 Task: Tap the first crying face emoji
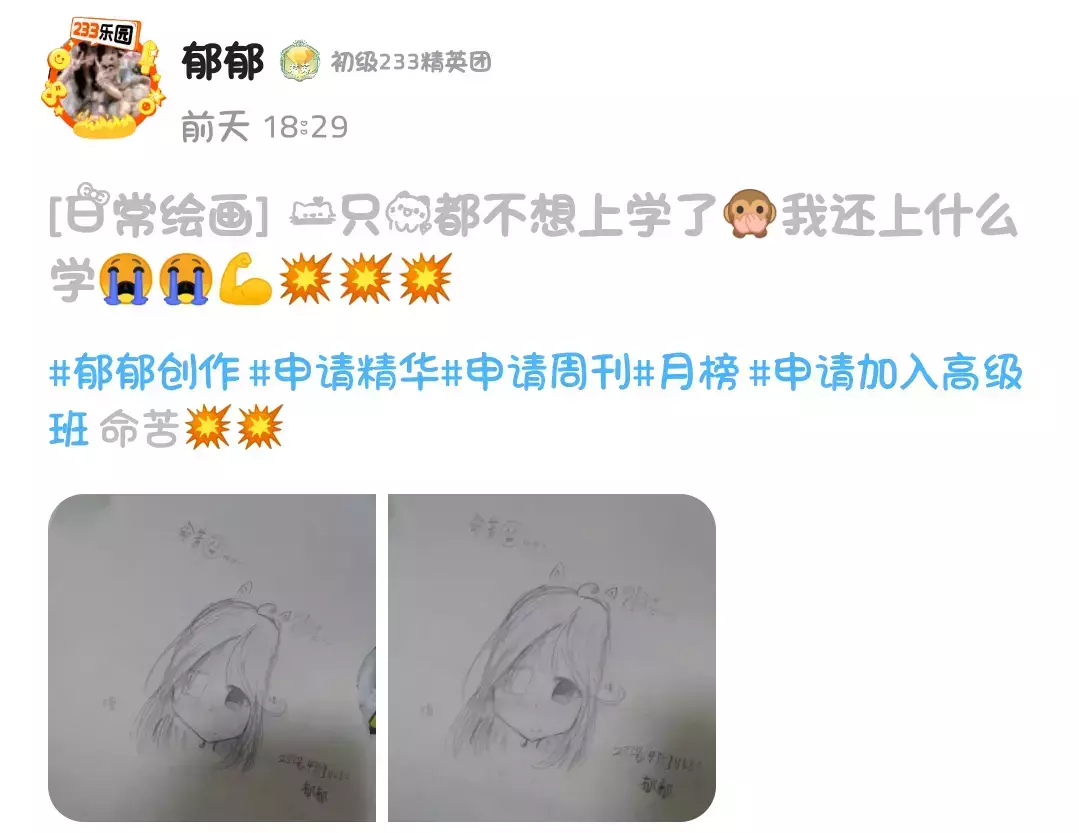coord(125,279)
